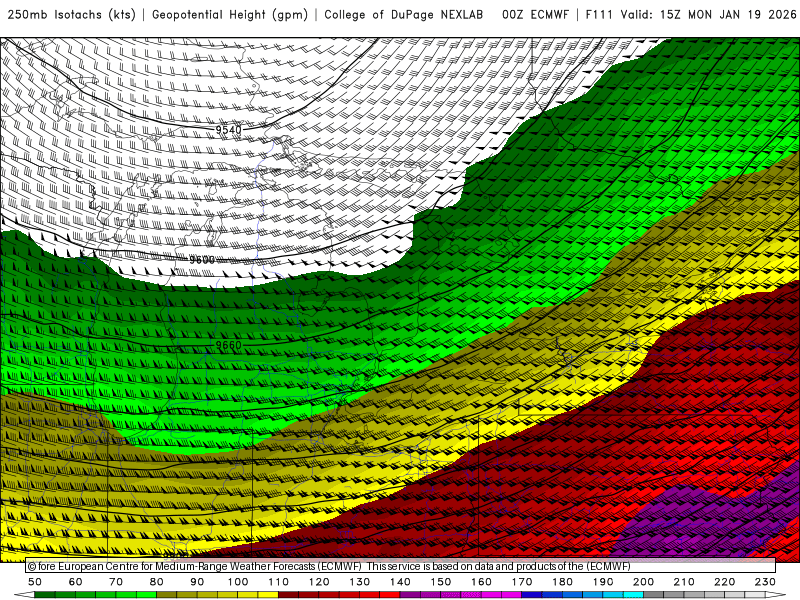Image resolution: width=800 pixels, height=600 pixels.
Task: Click the 210 value on the color scale
Action: [x=684, y=582]
